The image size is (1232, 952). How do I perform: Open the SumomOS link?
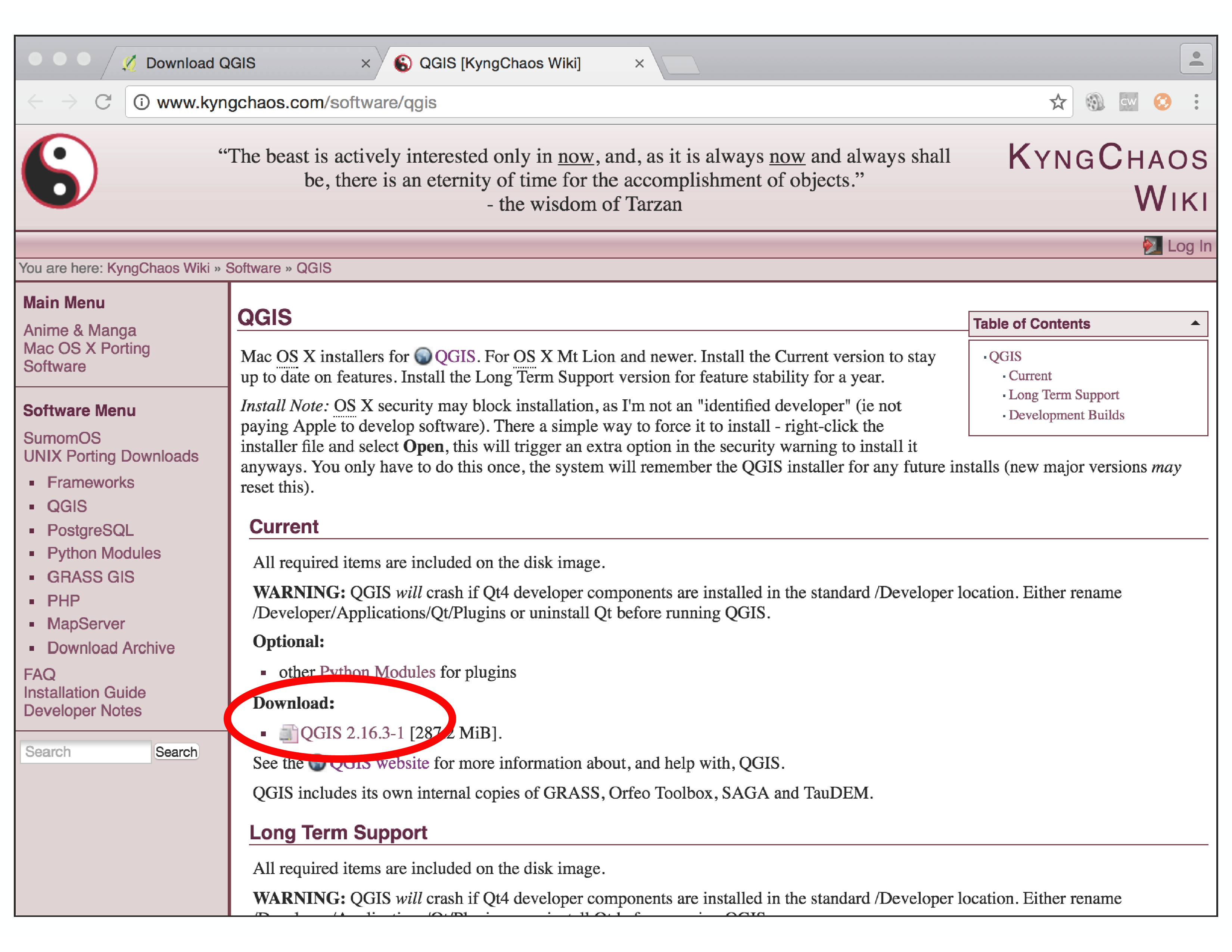click(x=62, y=438)
